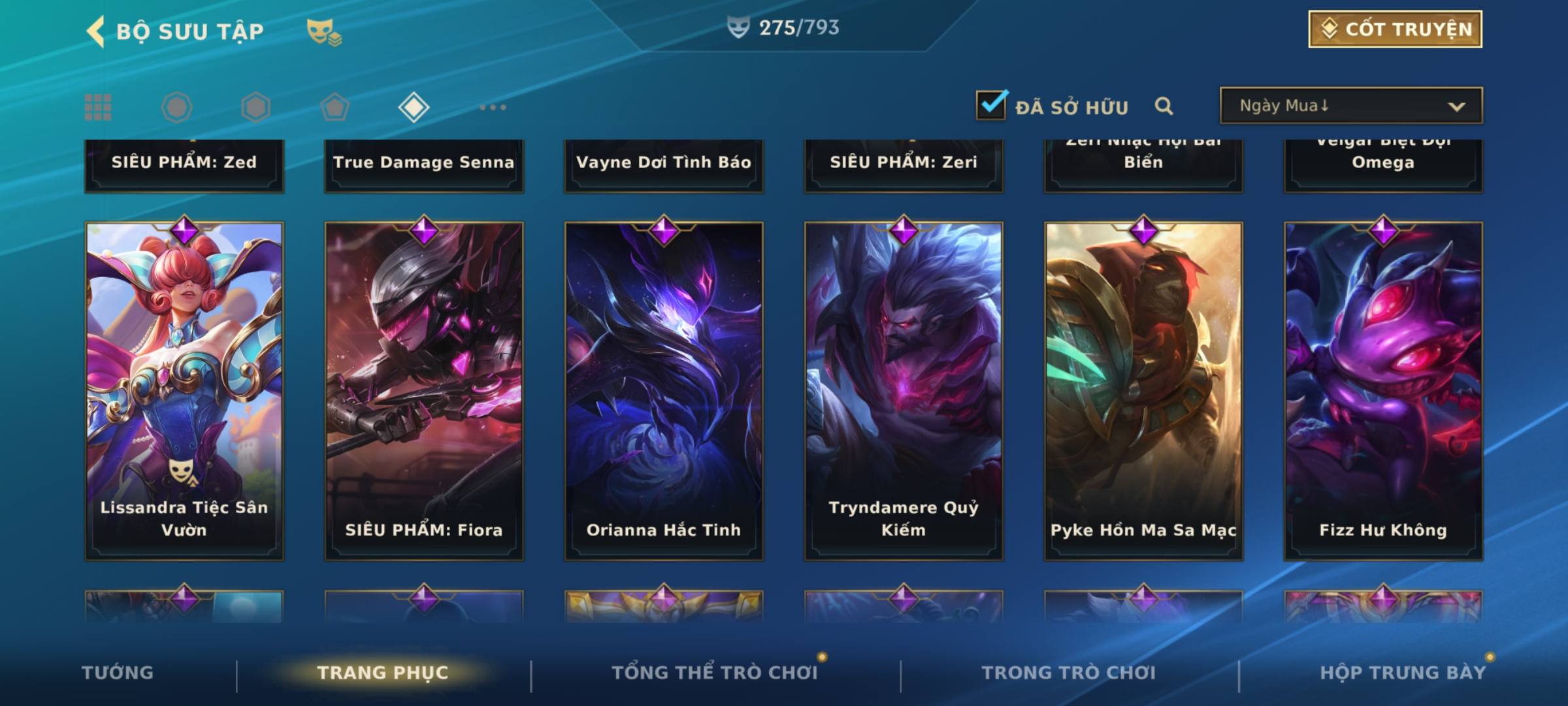The image size is (1568, 706).
Task: Toggle the Đã Sở Hữu checkbox
Action: point(991,105)
